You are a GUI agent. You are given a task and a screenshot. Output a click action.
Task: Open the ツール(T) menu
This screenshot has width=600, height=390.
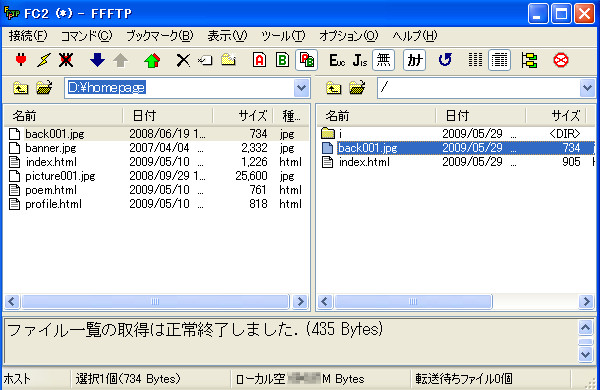pyautogui.click(x=283, y=36)
